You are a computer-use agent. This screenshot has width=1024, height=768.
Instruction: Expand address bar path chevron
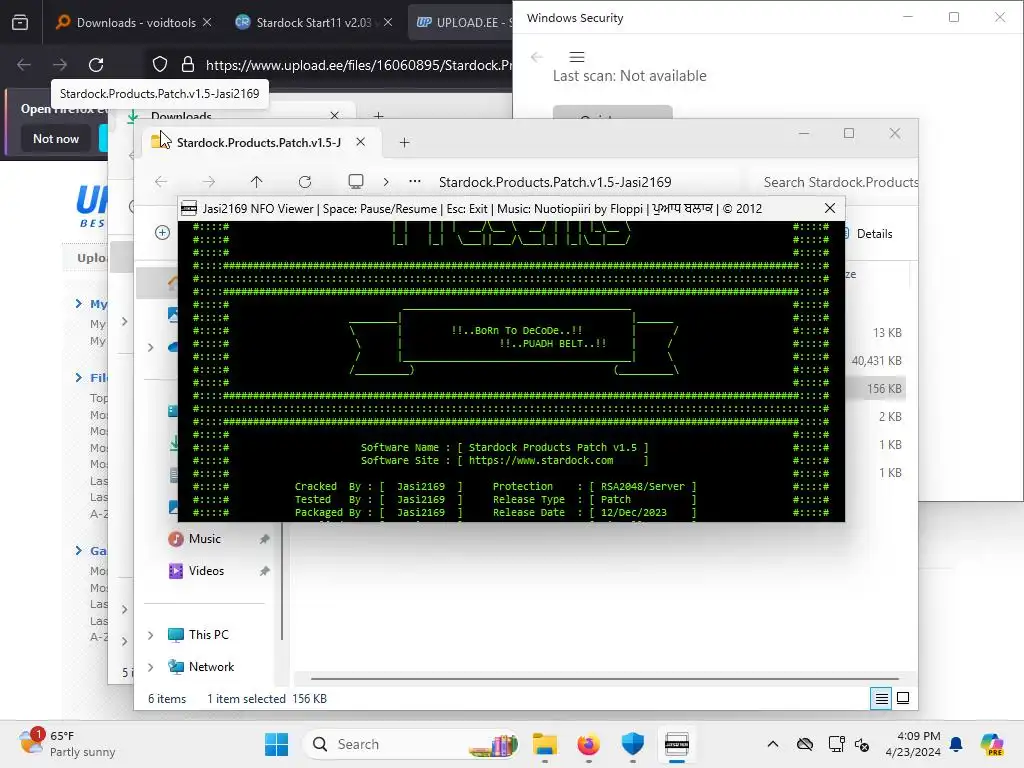[x=386, y=182]
